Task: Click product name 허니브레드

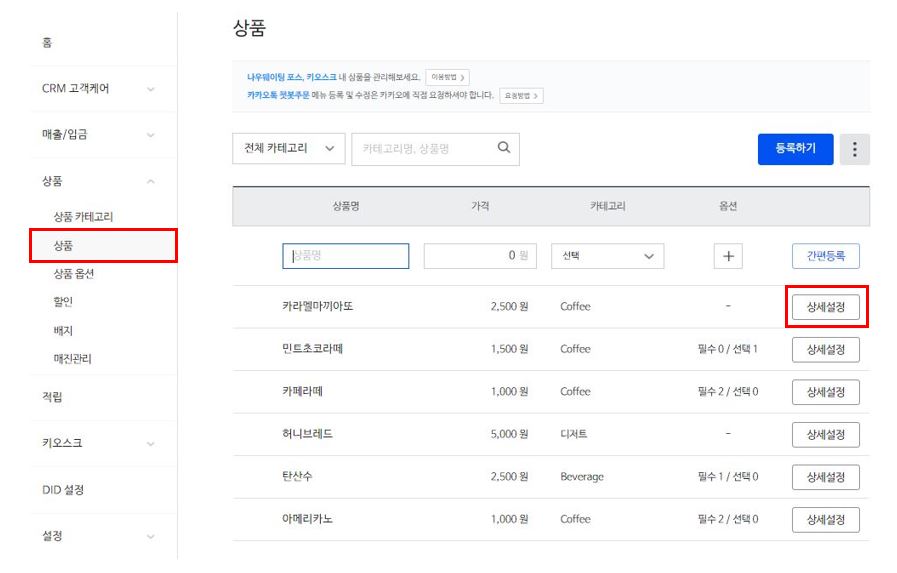Action: tap(307, 434)
